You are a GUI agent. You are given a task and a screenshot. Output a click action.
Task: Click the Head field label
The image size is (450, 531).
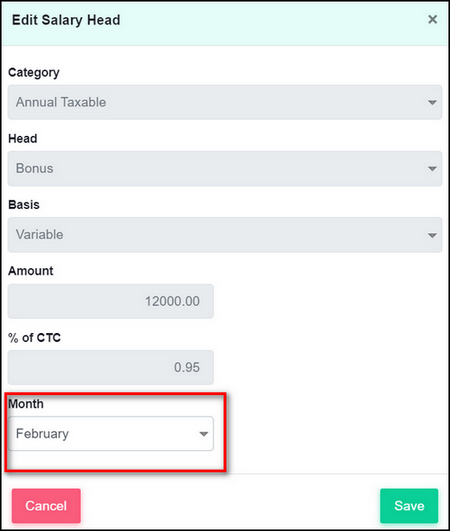click(23, 139)
